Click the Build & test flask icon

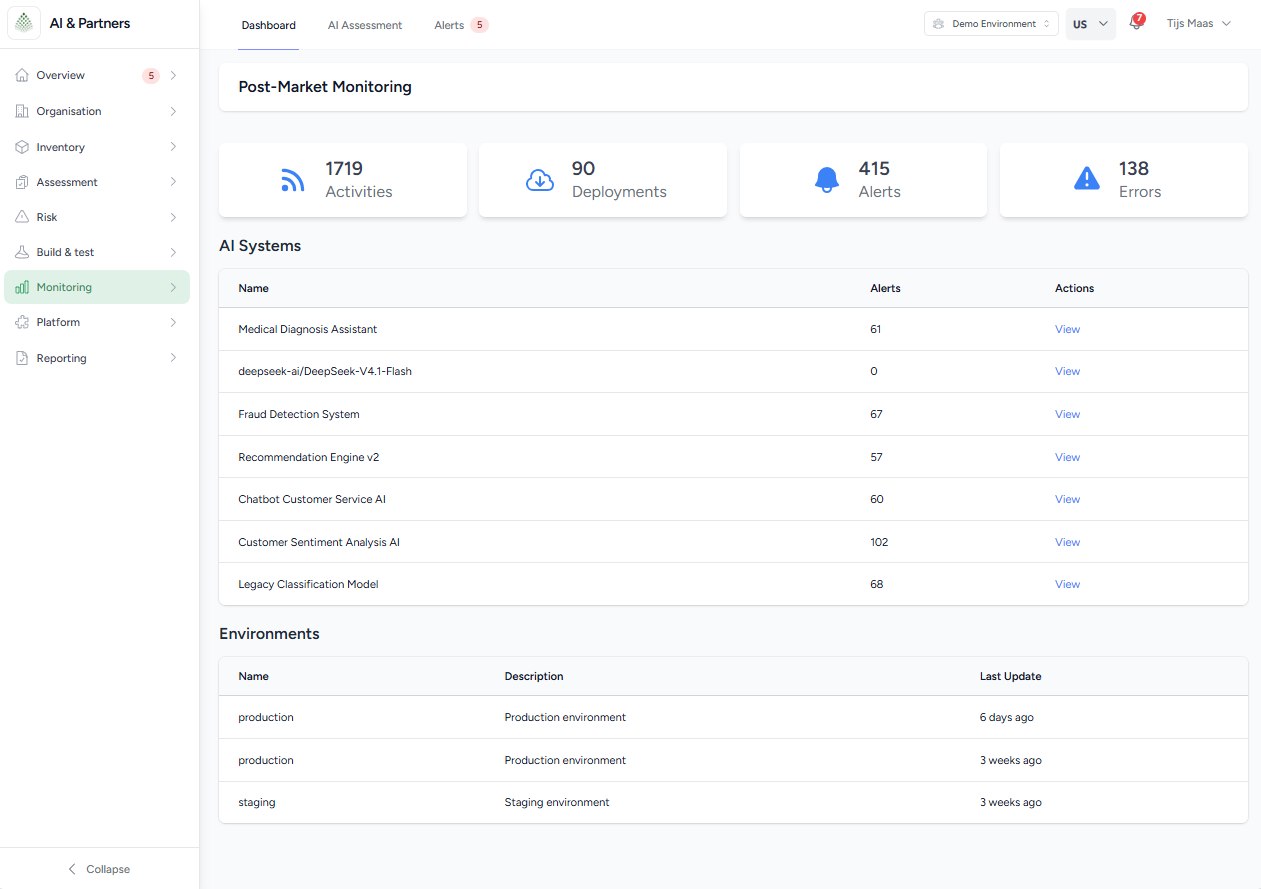click(x=22, y=252)
